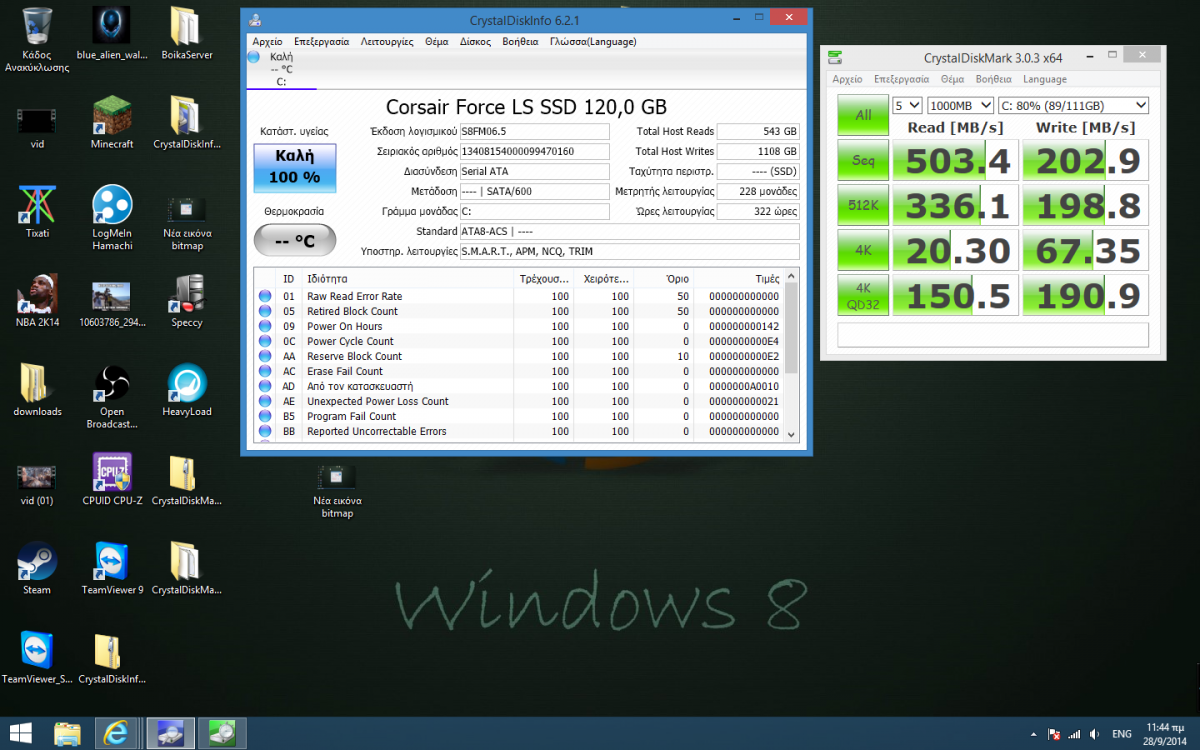
Task: Switch to CrystalDiskMark via its taskbar icon
Action: pos(222,733)
